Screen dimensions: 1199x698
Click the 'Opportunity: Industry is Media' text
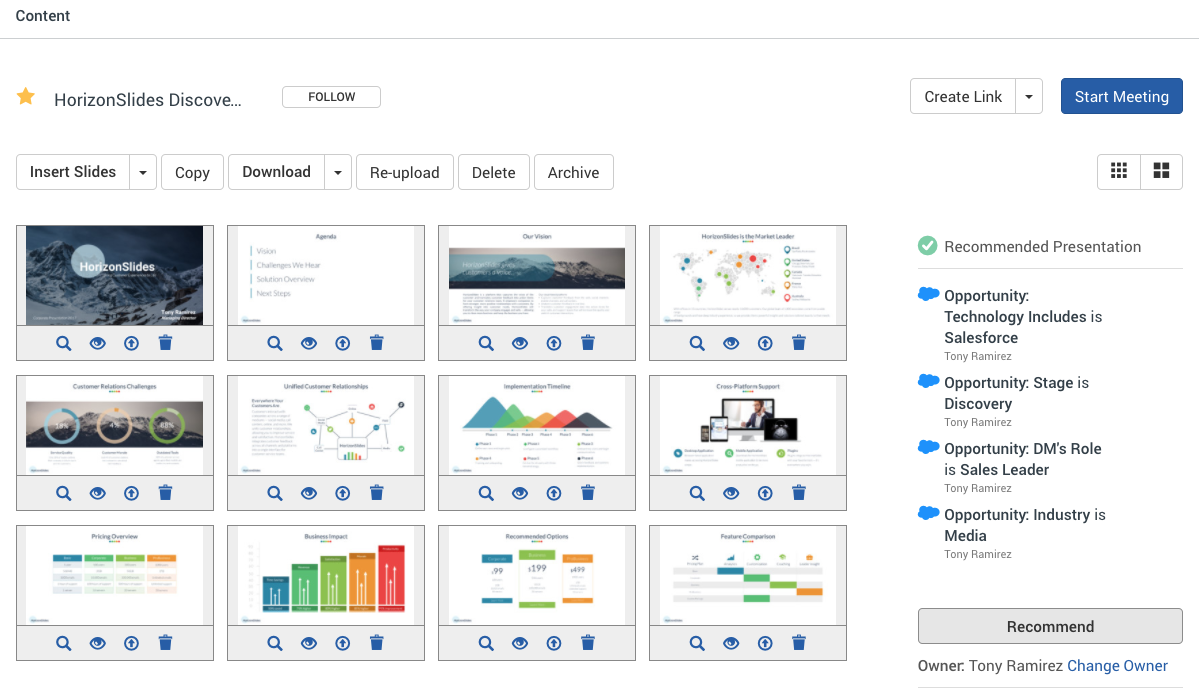[1025, 524]
